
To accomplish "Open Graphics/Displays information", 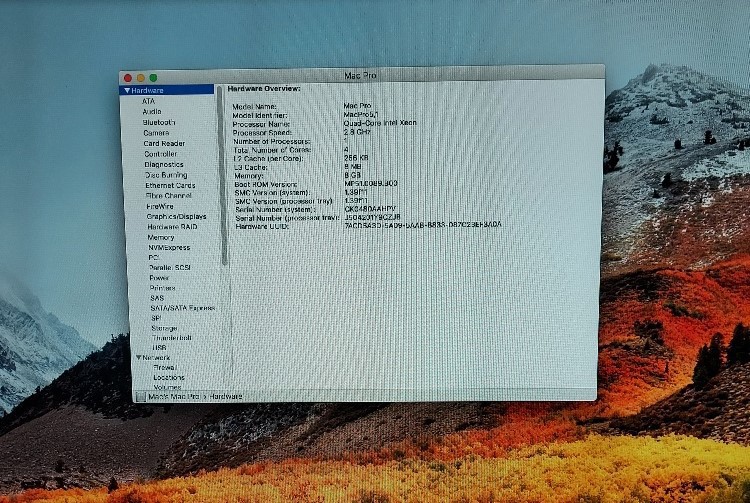I will (176, 217).
